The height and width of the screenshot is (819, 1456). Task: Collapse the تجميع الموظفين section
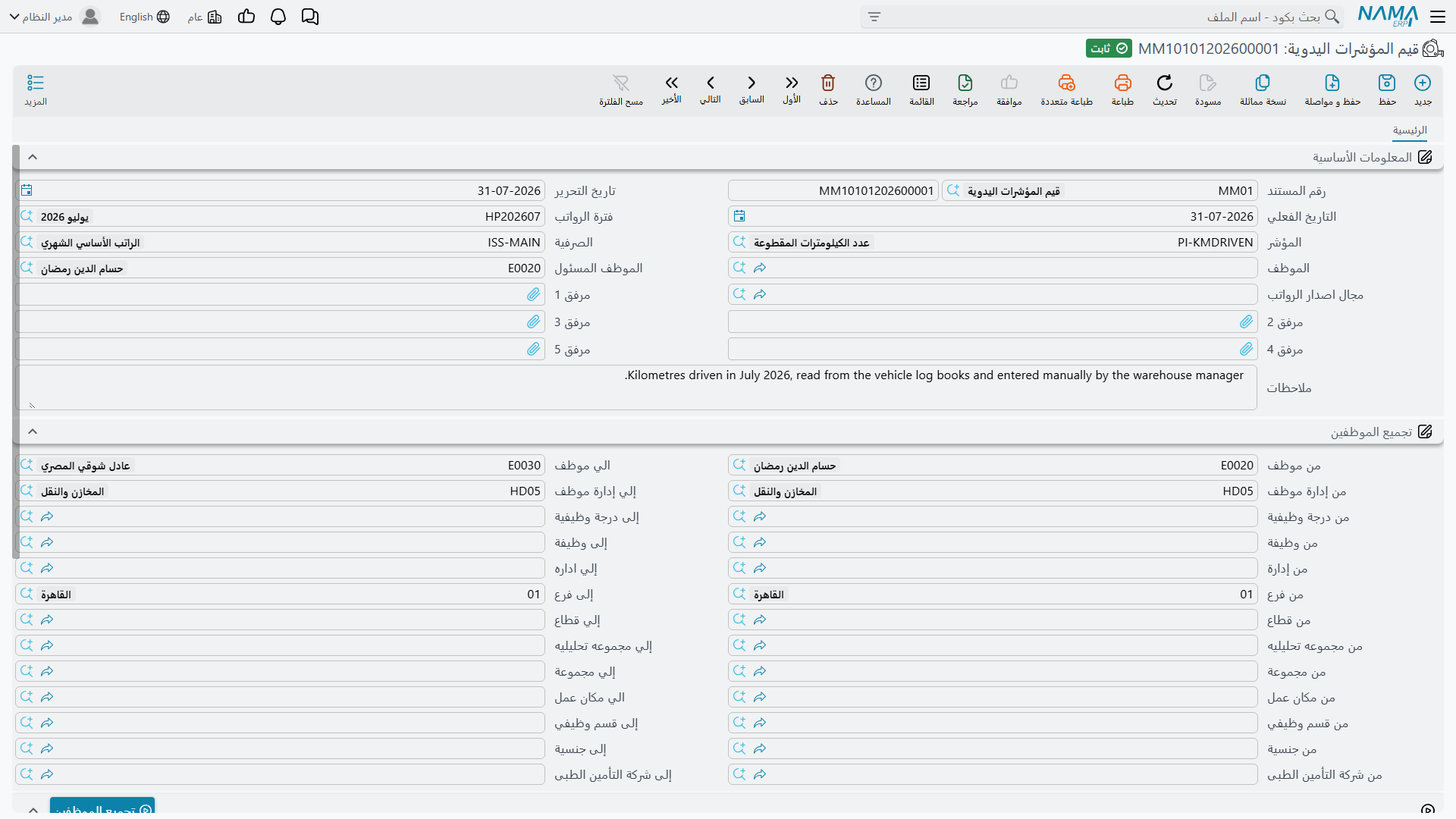pos(33,431)
